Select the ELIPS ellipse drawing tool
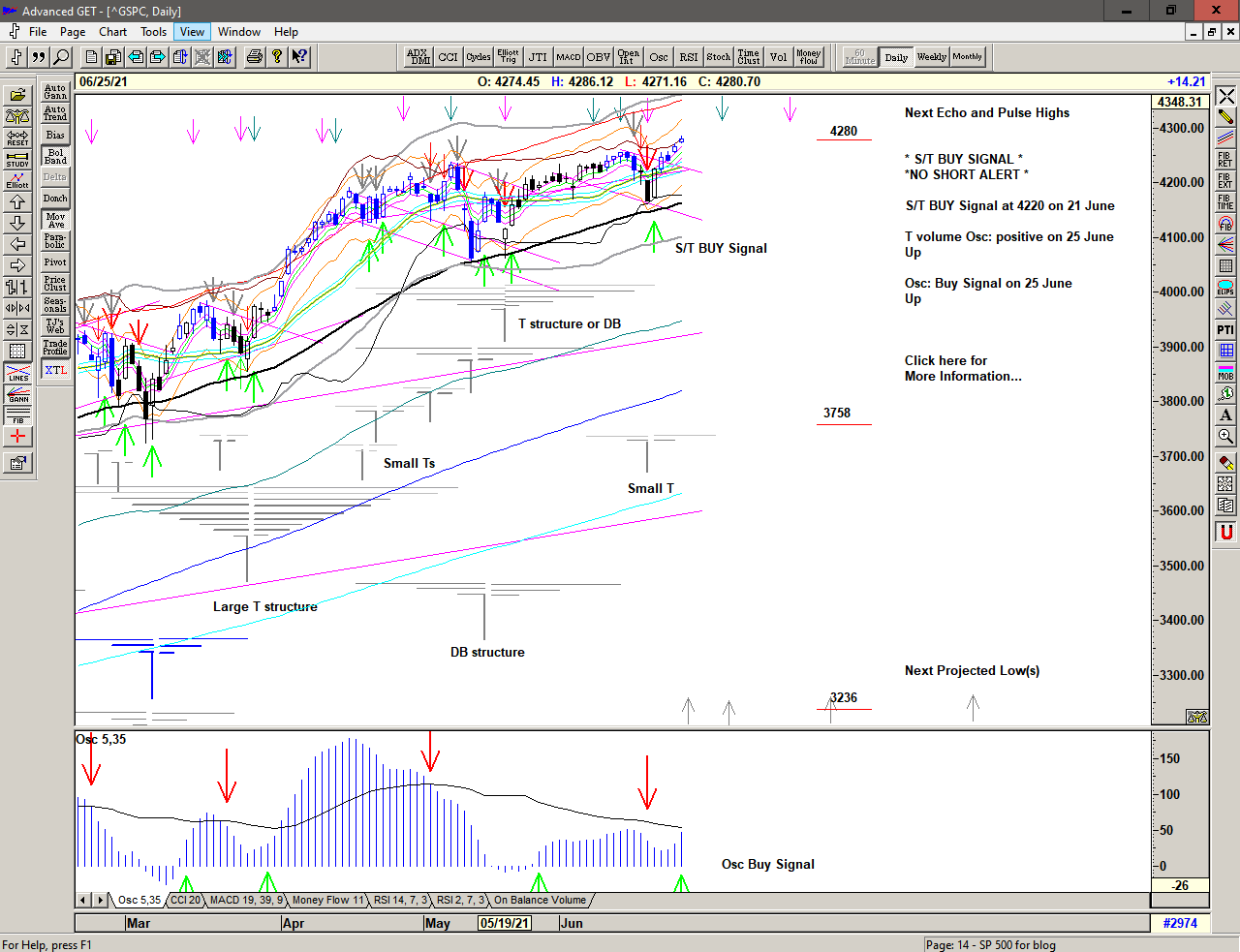 point(1225,288)
